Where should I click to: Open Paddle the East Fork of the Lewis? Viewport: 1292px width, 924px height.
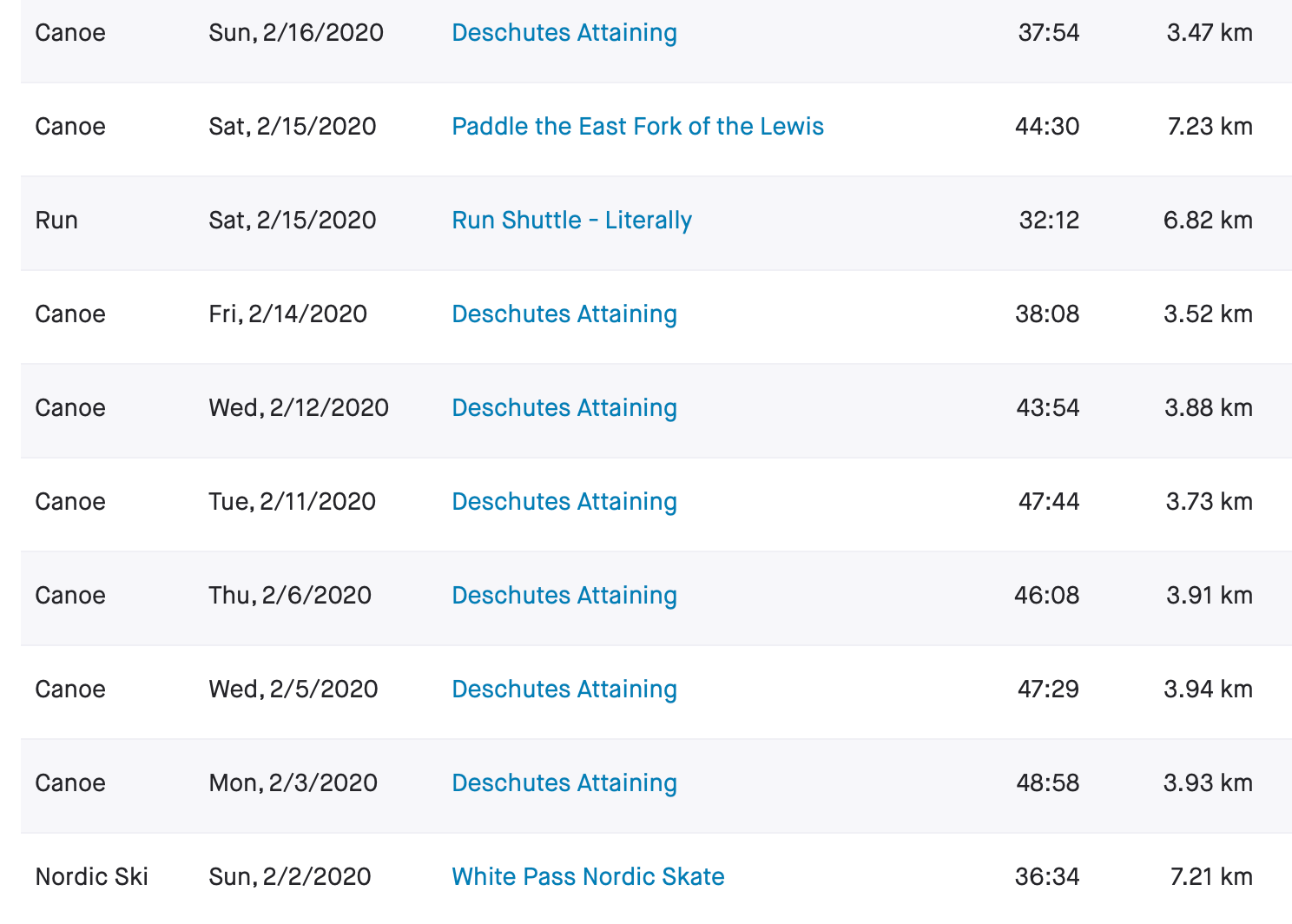click(x=637, y=127)
